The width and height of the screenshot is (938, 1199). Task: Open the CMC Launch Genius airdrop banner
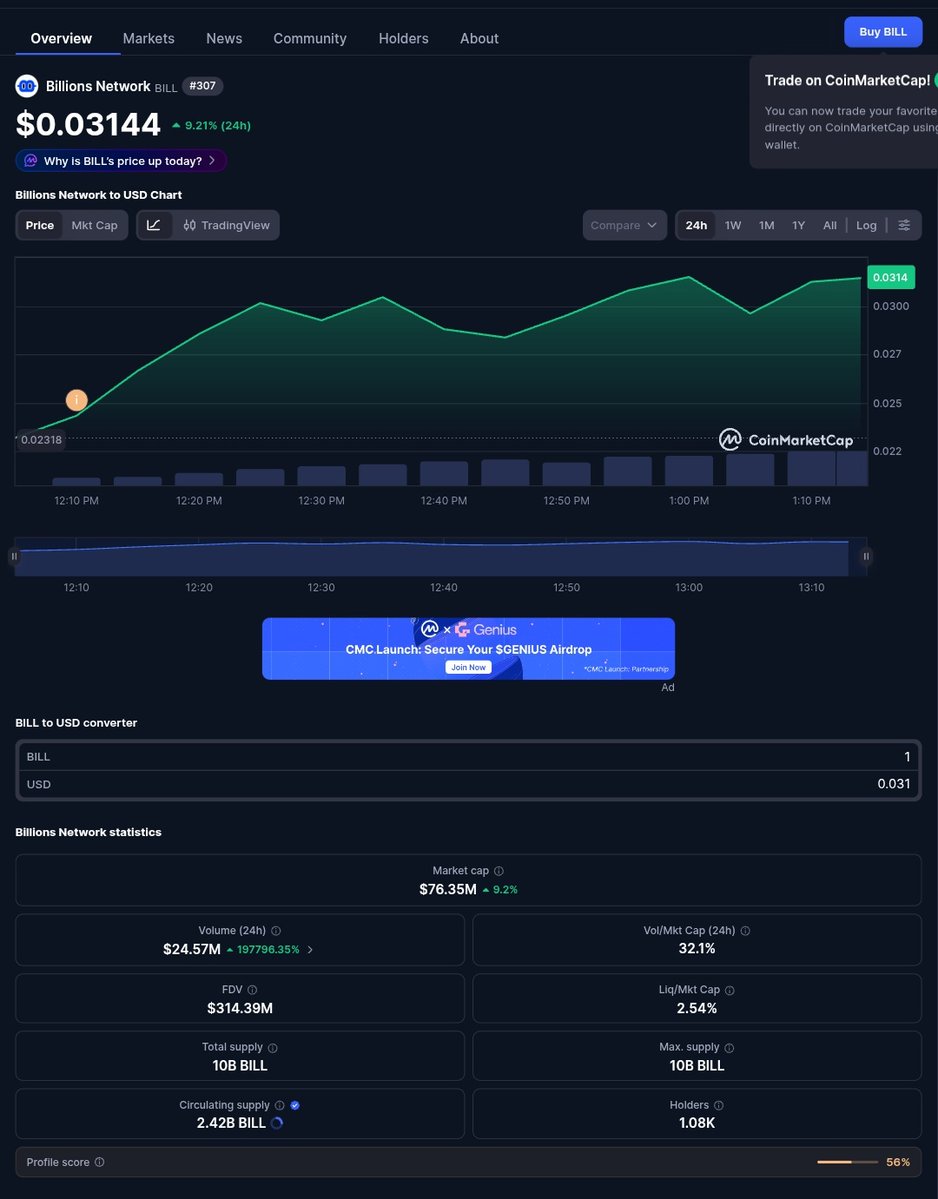point(469,648)
